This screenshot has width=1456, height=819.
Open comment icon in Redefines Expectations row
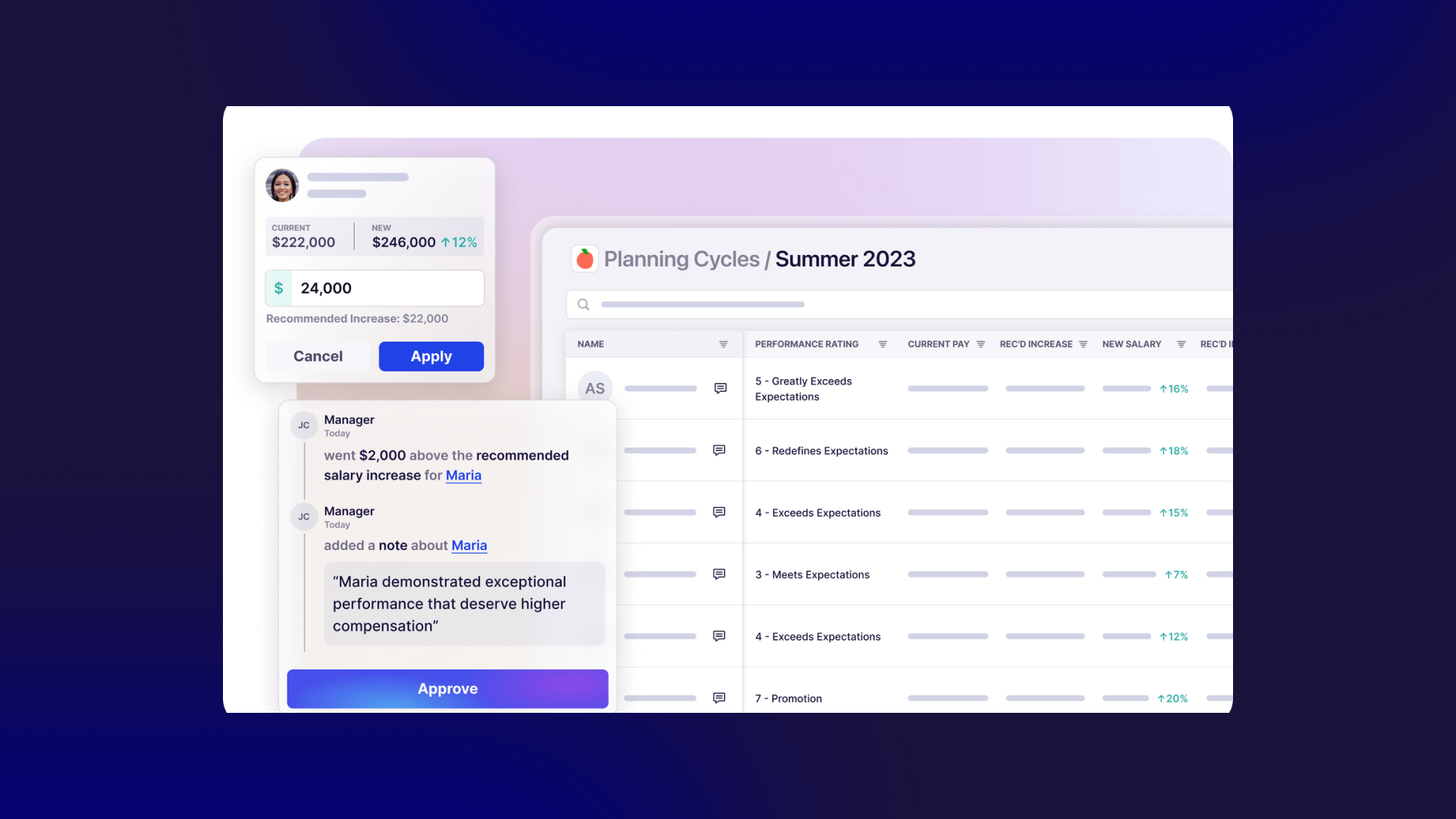pyautogui.click(x=719, y=450)
